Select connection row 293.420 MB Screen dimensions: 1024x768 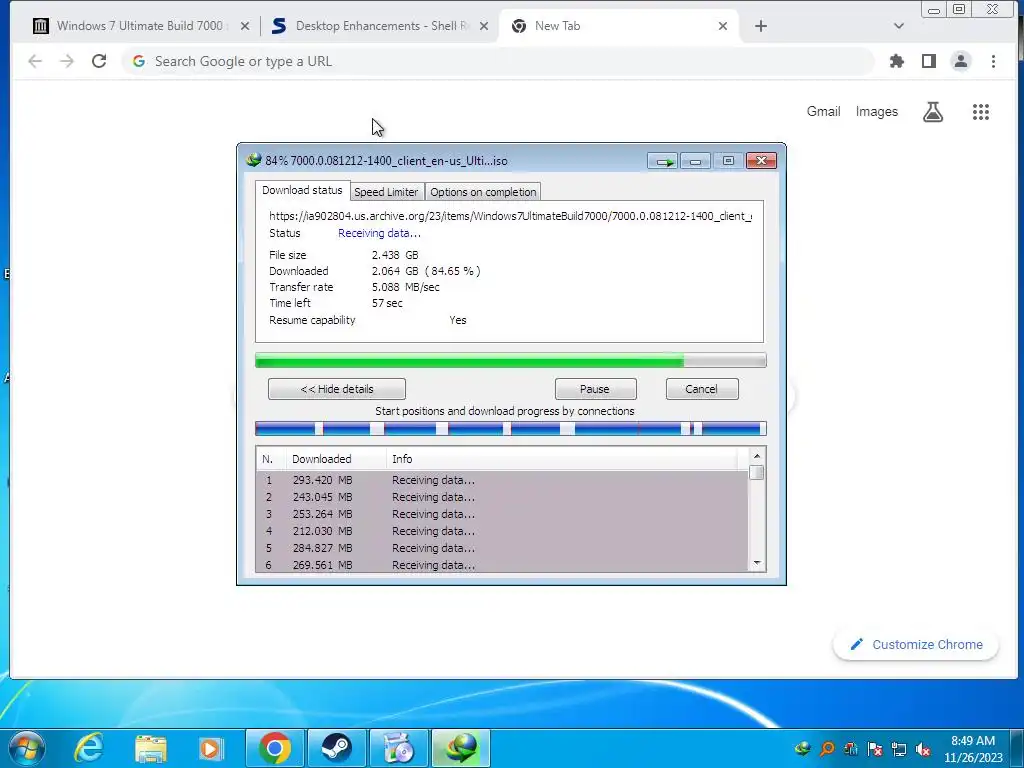click(x=502, y=480)
